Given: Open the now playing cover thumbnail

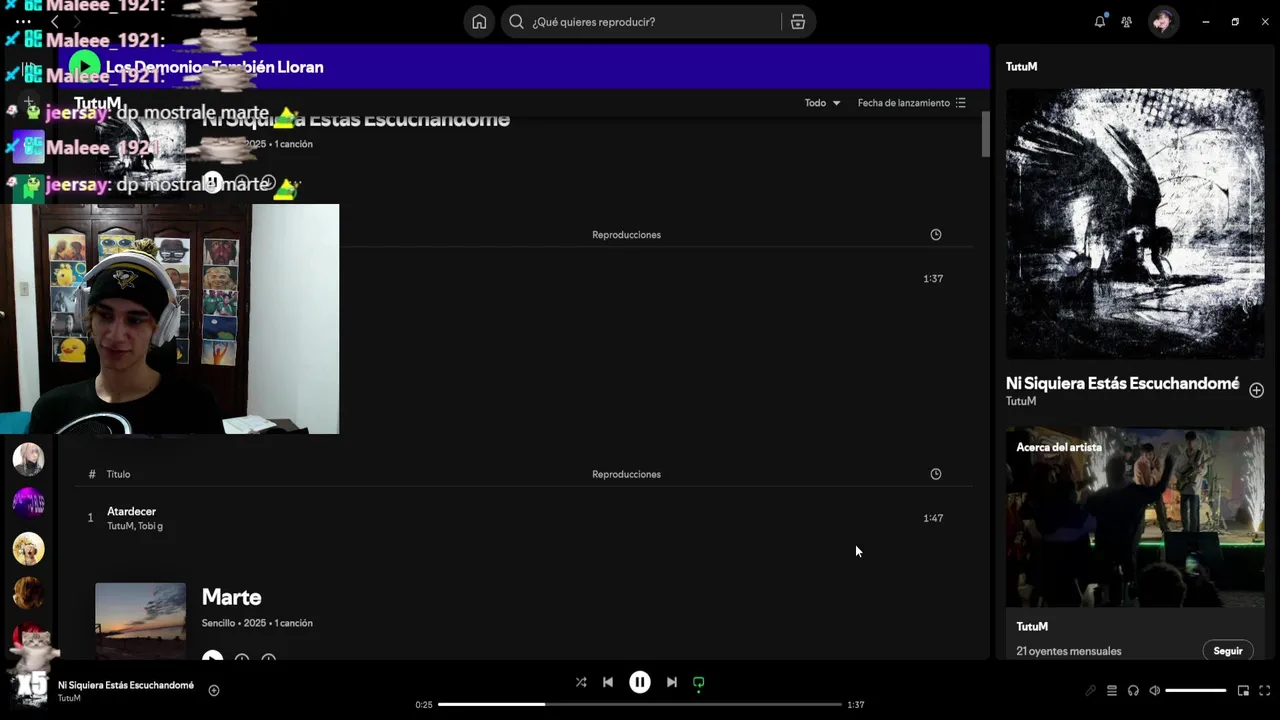Looking at the screenshot, I should point(30,689).
